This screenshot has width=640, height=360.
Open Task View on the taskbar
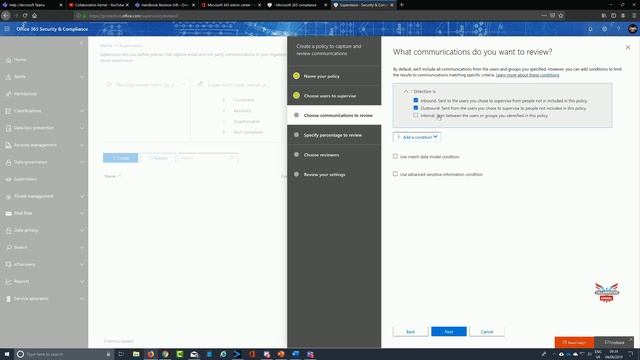(x=121, y=354)
